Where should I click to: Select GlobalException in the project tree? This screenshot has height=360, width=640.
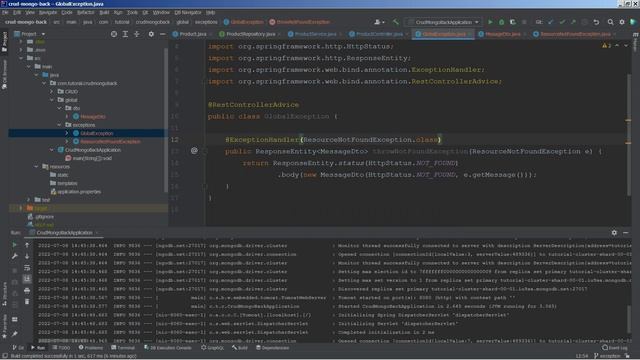point(97,133)
